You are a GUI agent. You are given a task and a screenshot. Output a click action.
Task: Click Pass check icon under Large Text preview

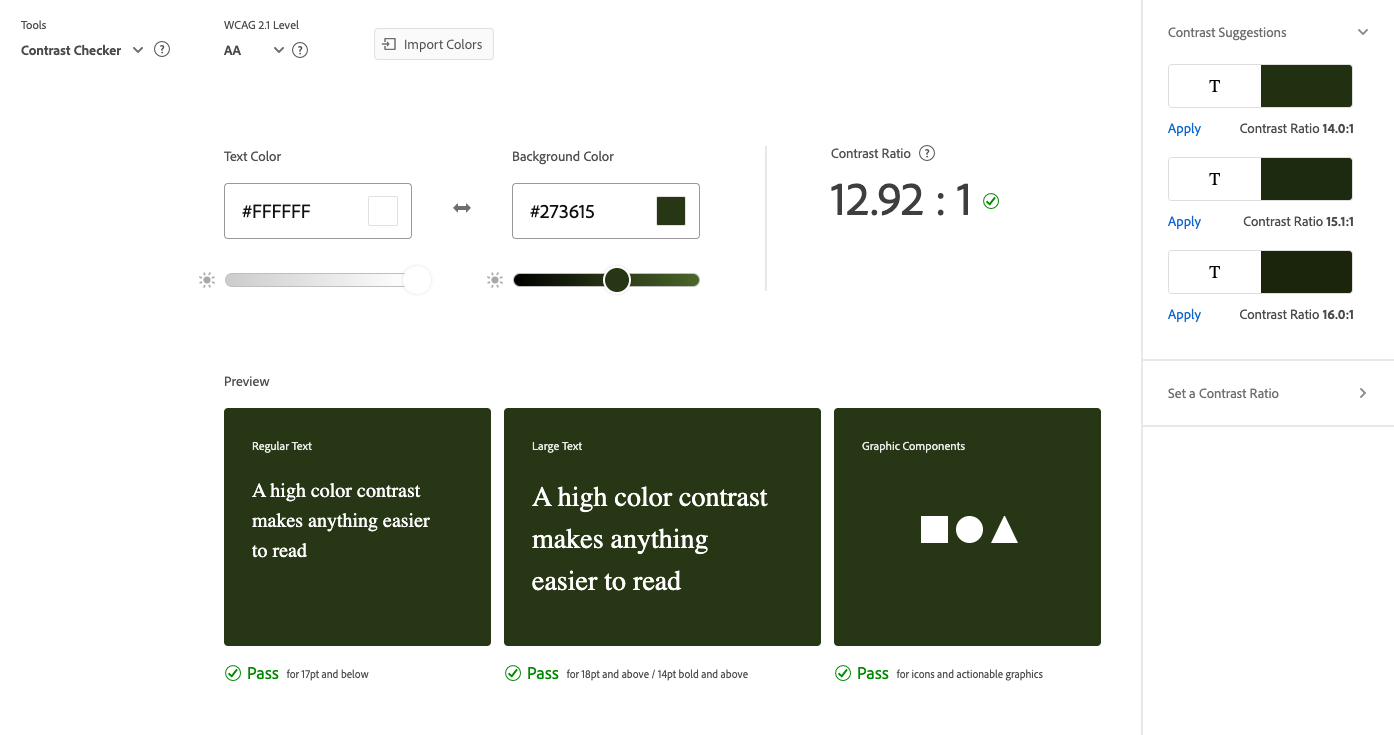point(513,673)
